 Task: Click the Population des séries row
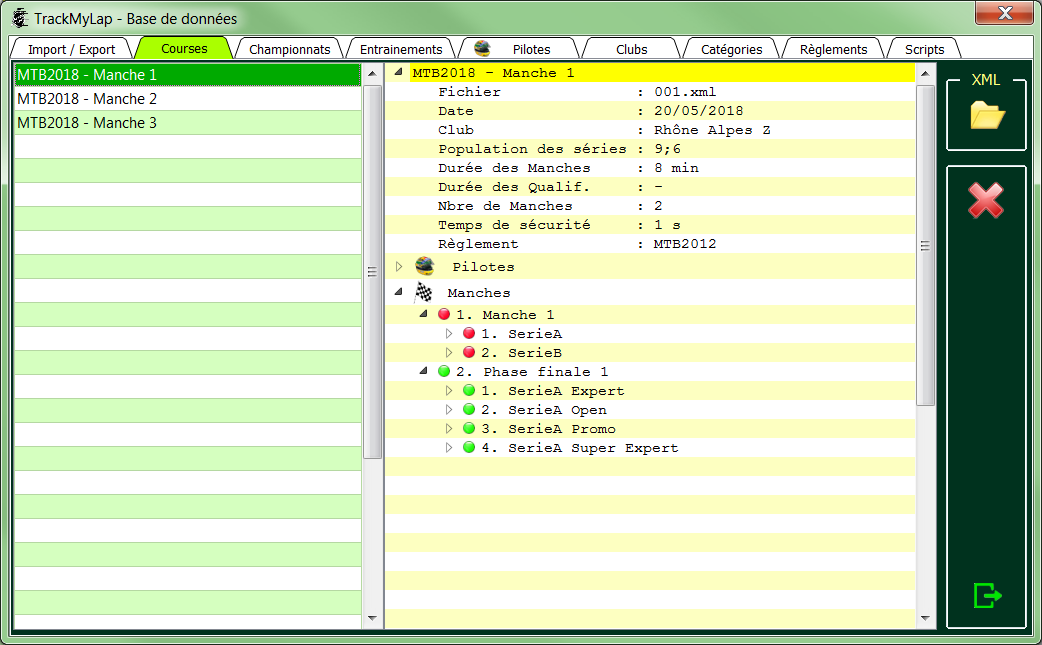coord(650,149)
